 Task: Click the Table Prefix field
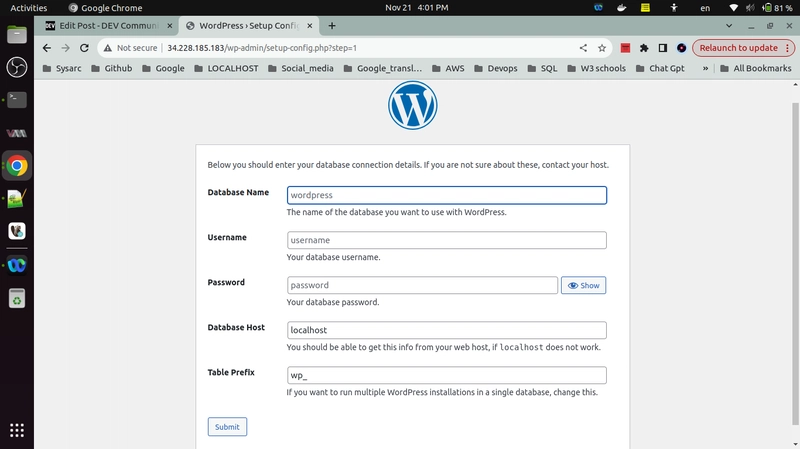(x=446, y=375)
